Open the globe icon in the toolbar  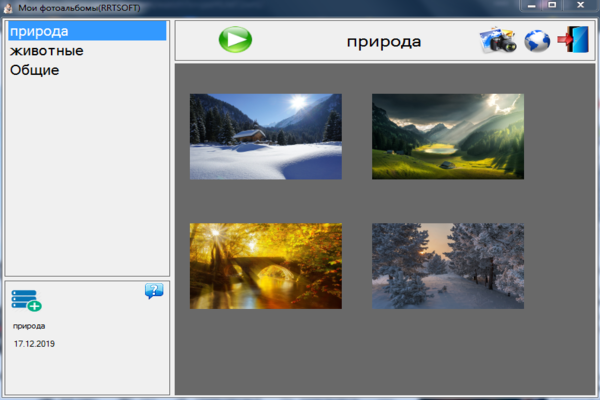(538, 42)
